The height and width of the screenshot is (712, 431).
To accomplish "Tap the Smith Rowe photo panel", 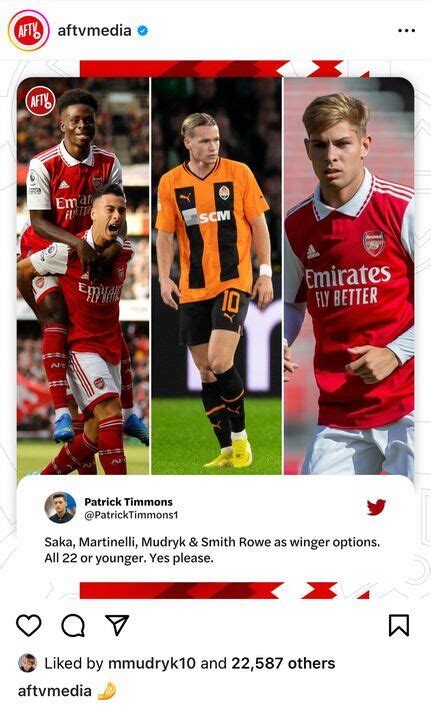I will pyautogui.click(x=349, y=276).
